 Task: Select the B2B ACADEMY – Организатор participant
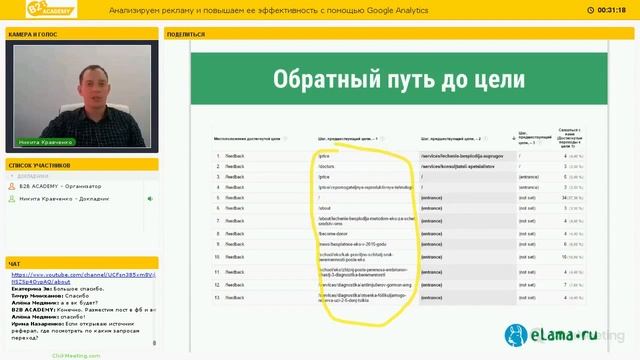pyautogui.click(x=60, y=186)
